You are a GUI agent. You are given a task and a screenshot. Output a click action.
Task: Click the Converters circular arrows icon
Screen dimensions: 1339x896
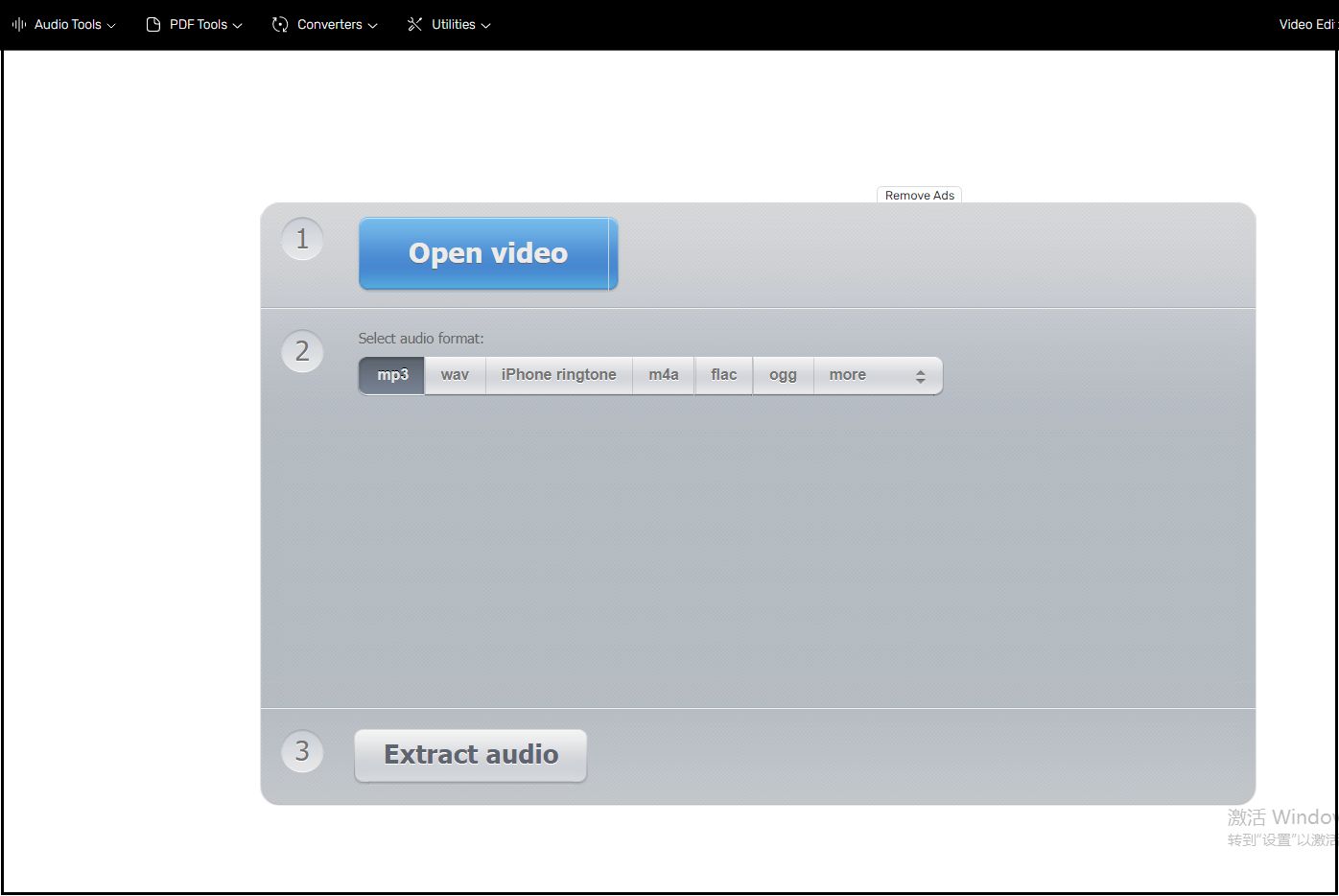pyautogui.click(x=280, y=24)
